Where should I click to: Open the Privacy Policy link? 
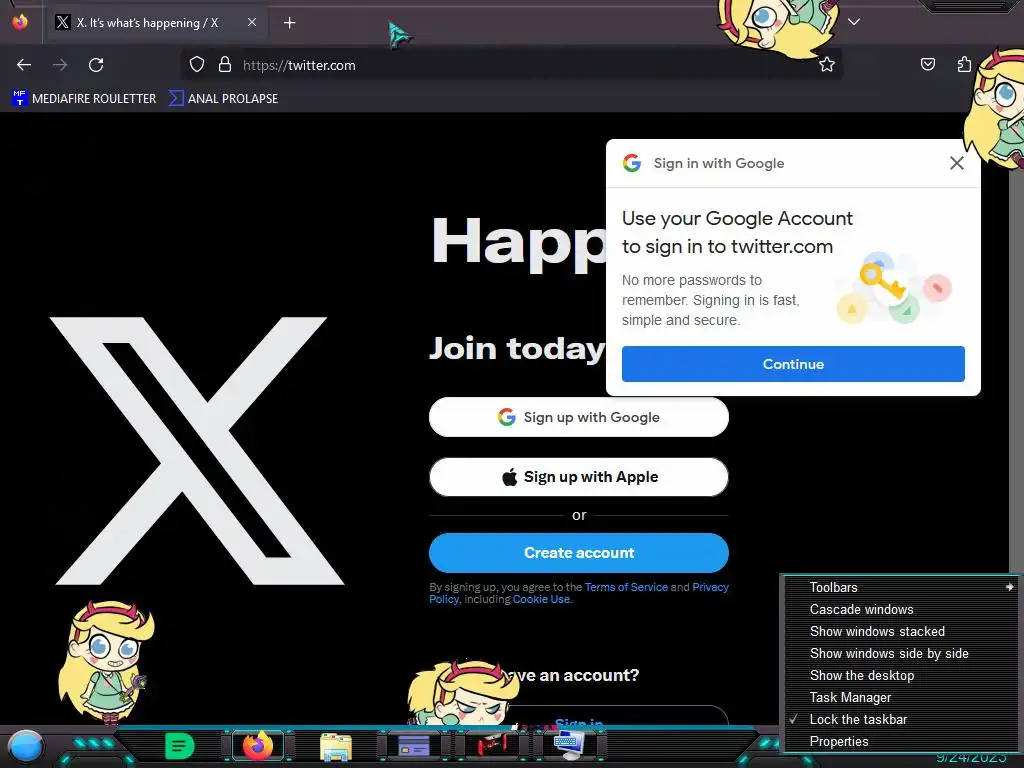[710, 587]
